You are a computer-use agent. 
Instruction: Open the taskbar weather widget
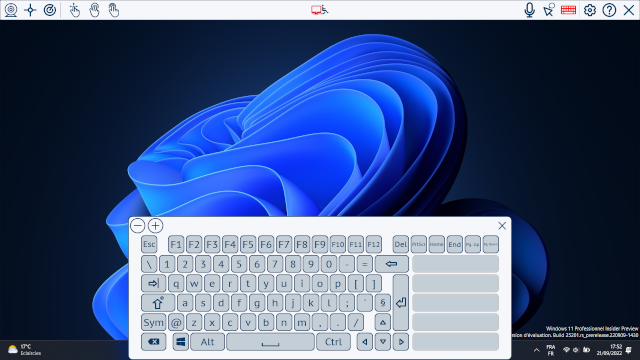coord(24,350)
